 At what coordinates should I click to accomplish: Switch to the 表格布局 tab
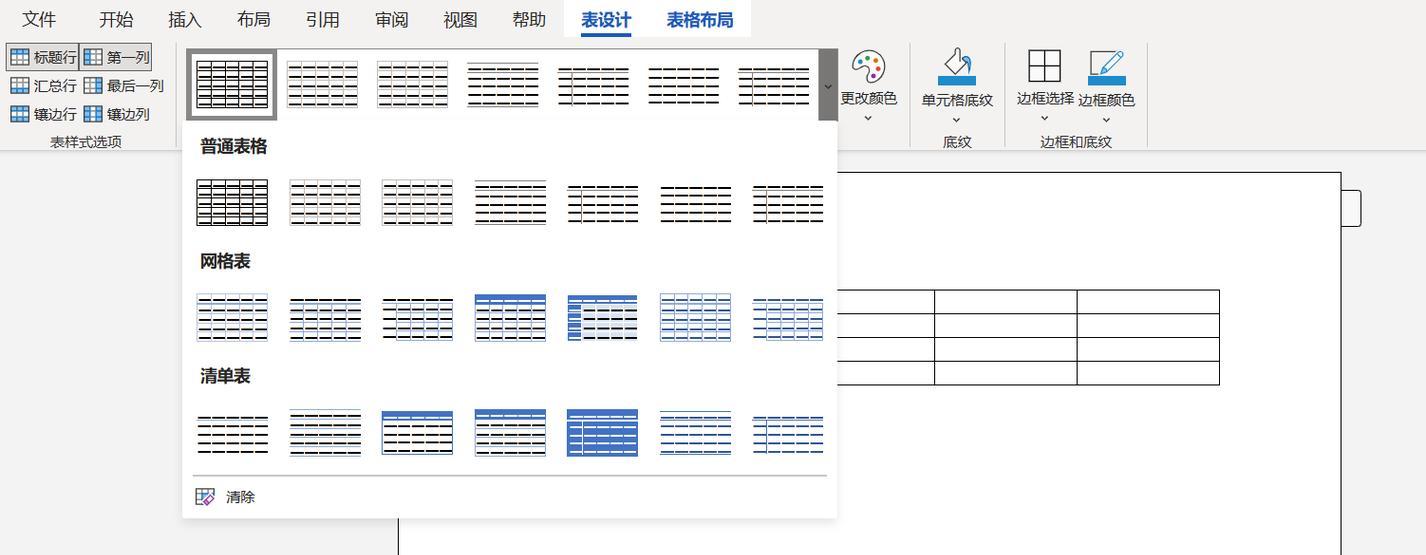699,20
